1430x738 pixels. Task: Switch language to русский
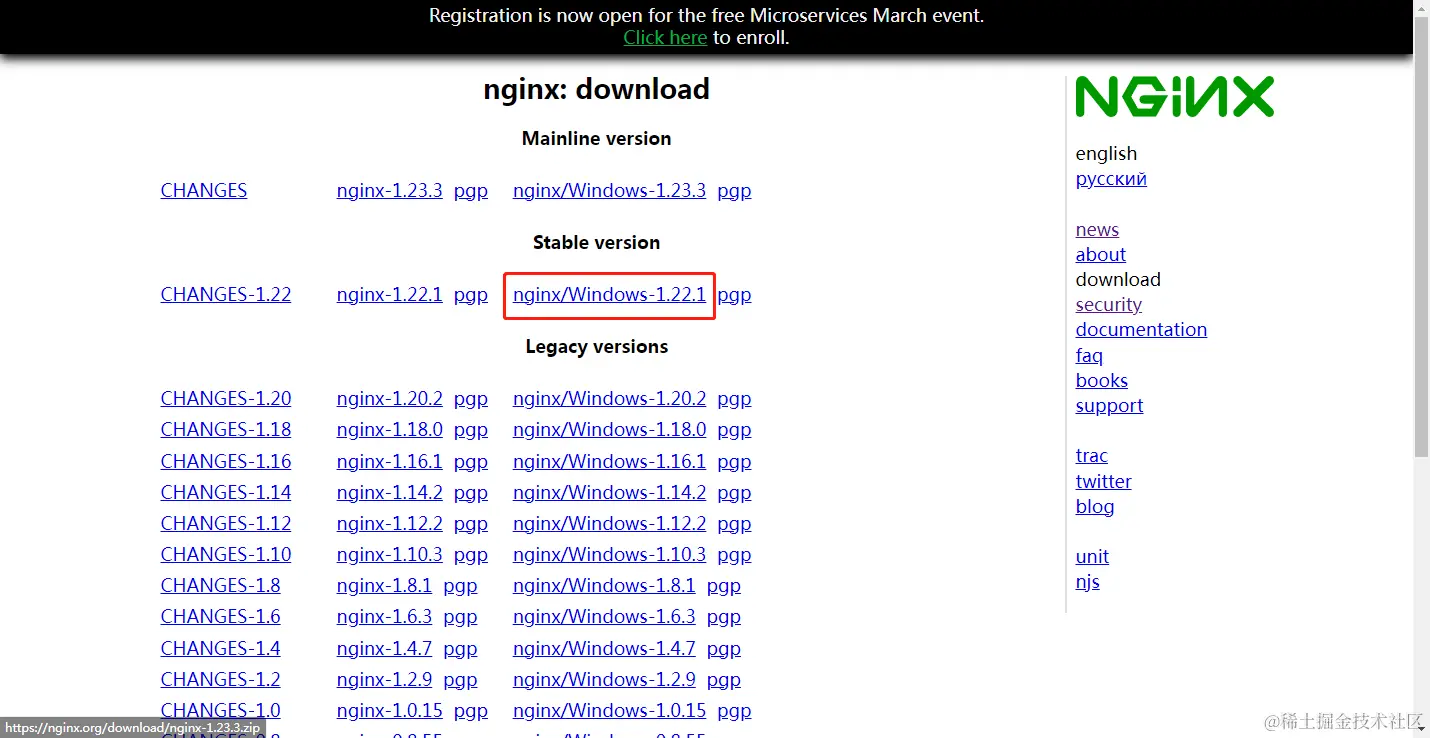1111,179
